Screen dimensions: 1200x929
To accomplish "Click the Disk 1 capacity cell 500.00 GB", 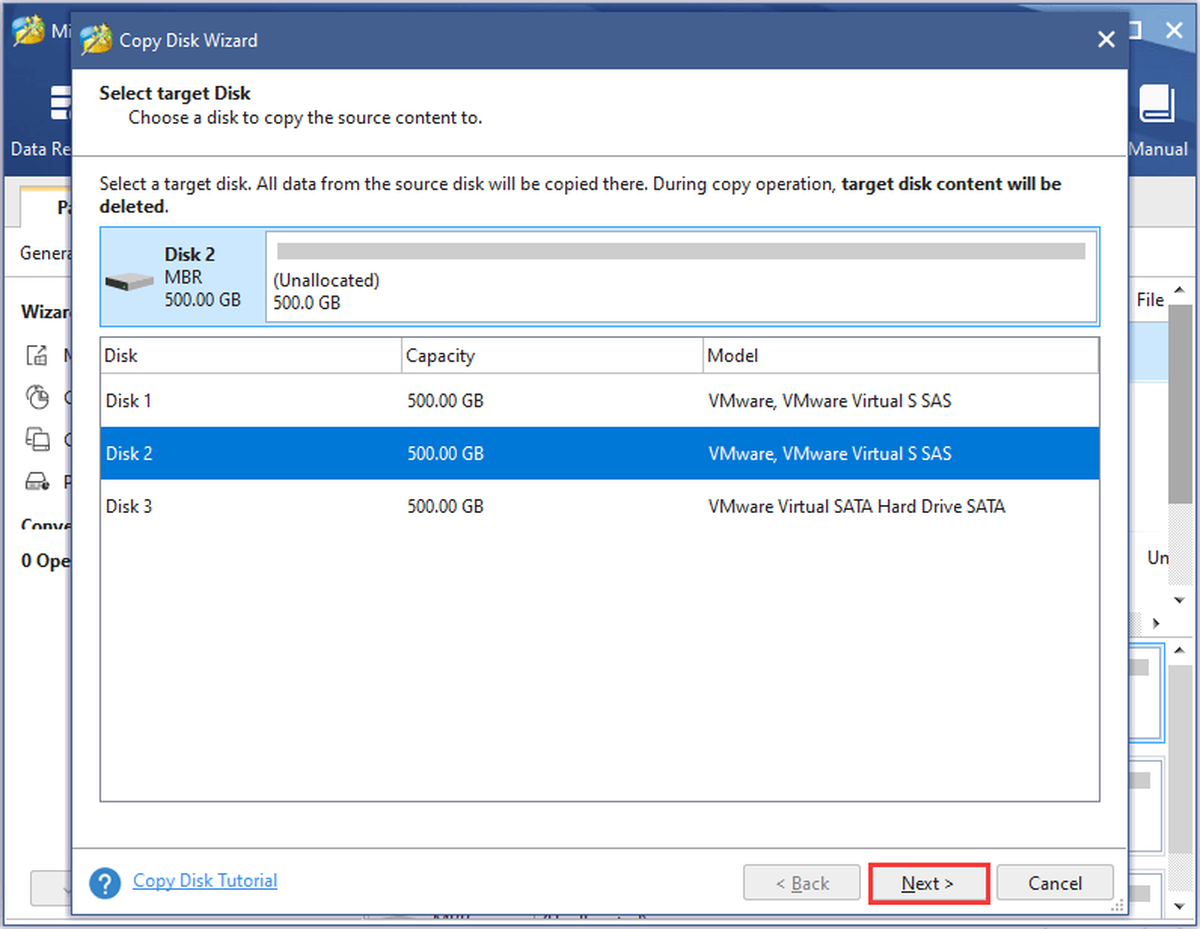I will 445,401.
